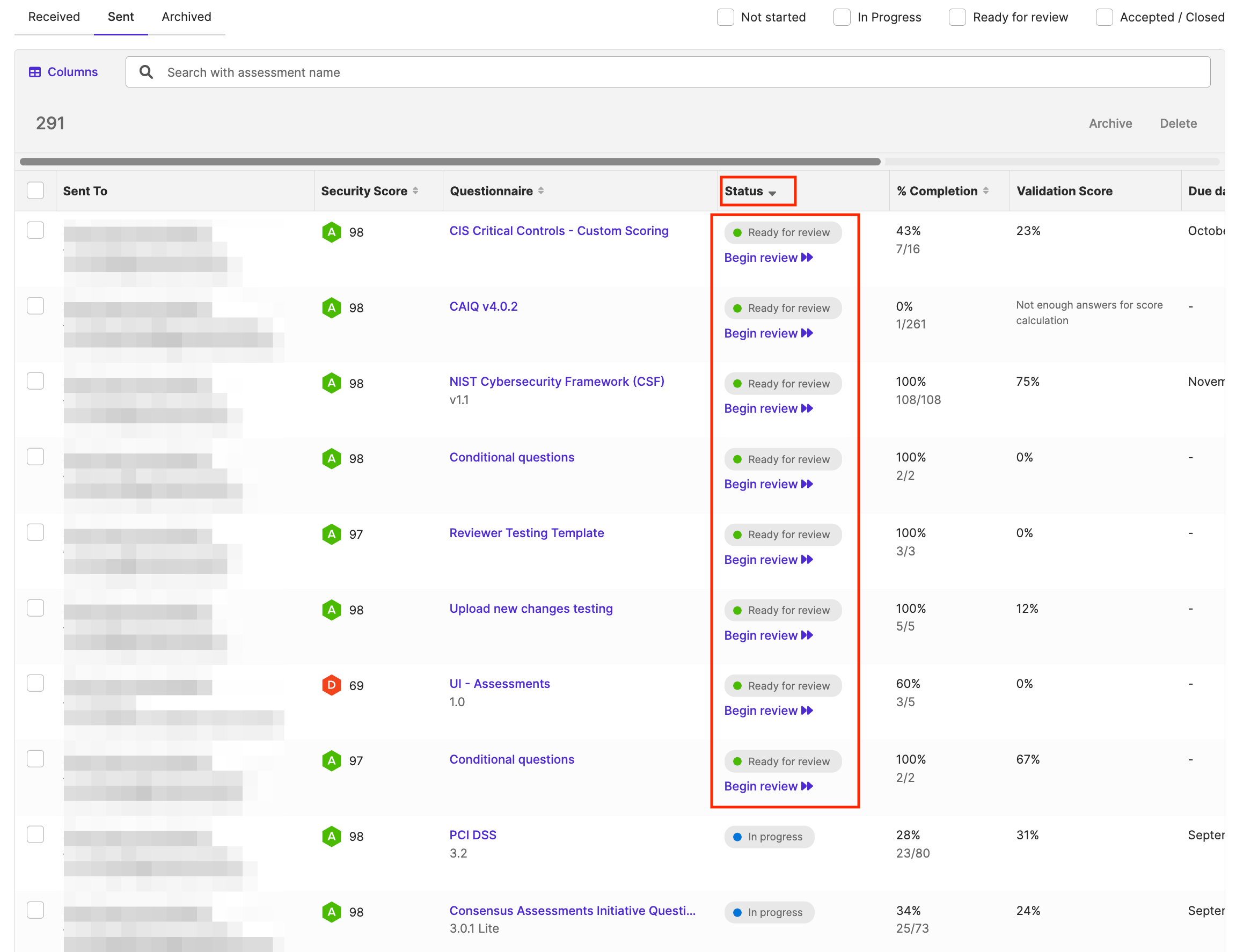
Task: Click the Delete button
Action: pyautogui.click(x=1178, y=123)
